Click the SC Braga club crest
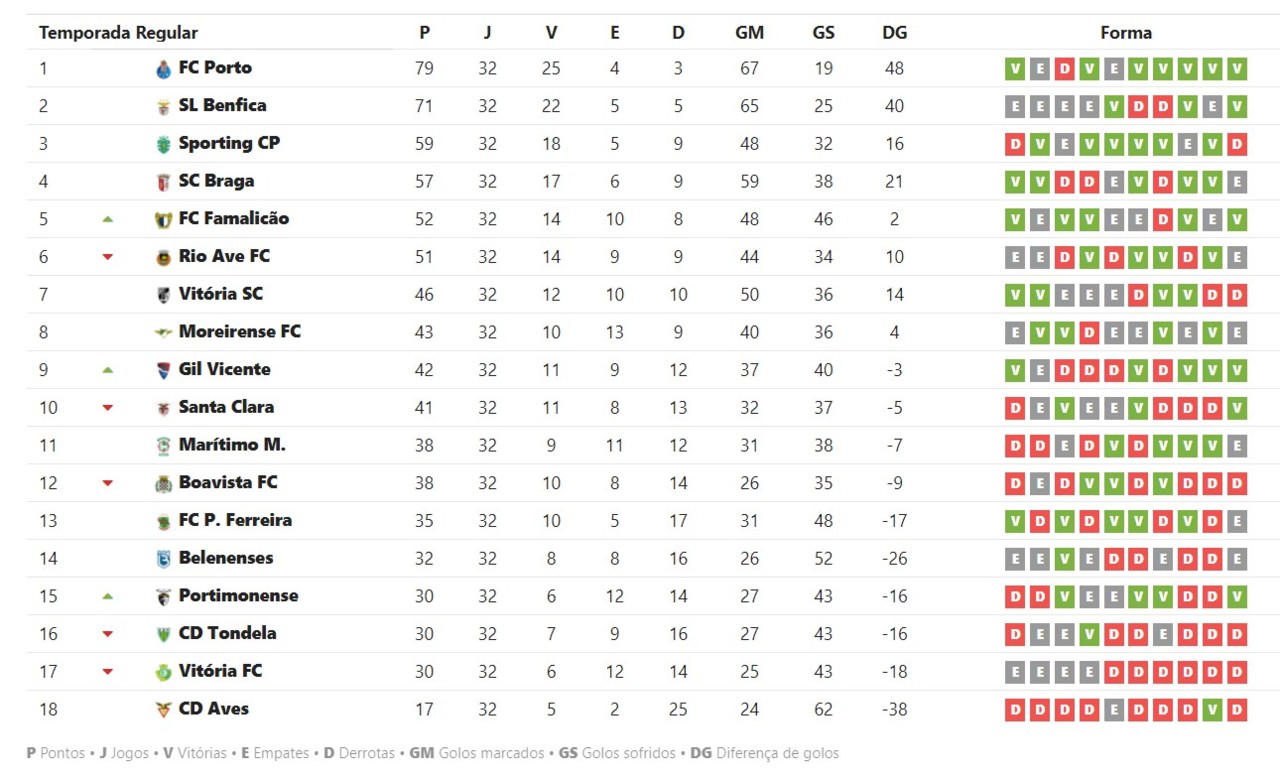The image size is (1280, 779). (164, 182)
